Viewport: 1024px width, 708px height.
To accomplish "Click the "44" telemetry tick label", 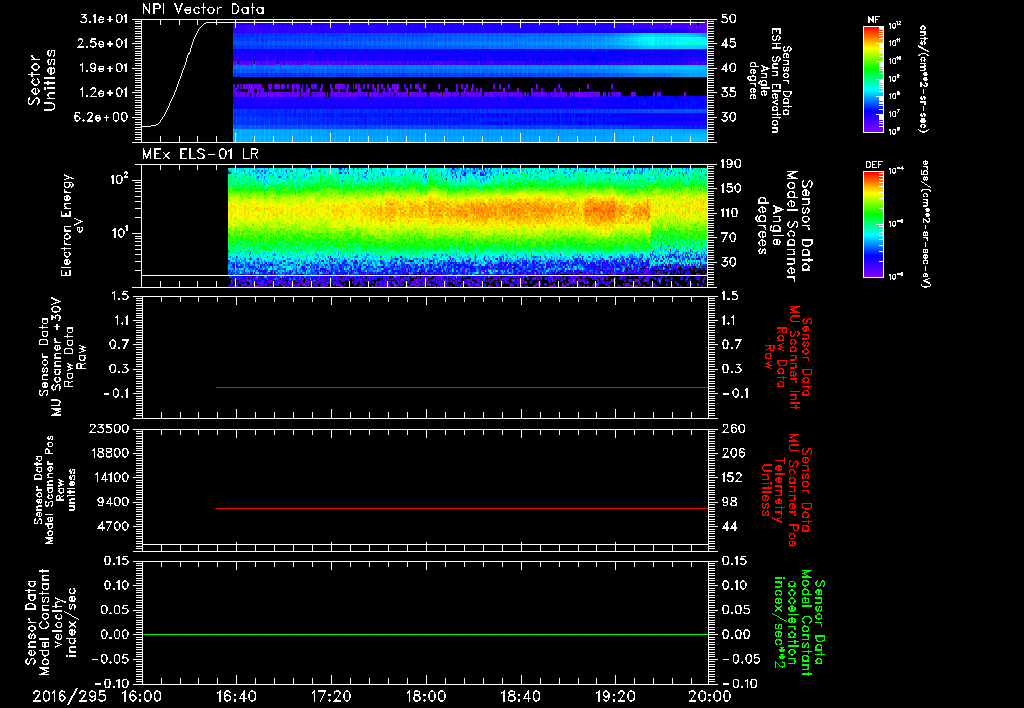I will coord(729,526).
